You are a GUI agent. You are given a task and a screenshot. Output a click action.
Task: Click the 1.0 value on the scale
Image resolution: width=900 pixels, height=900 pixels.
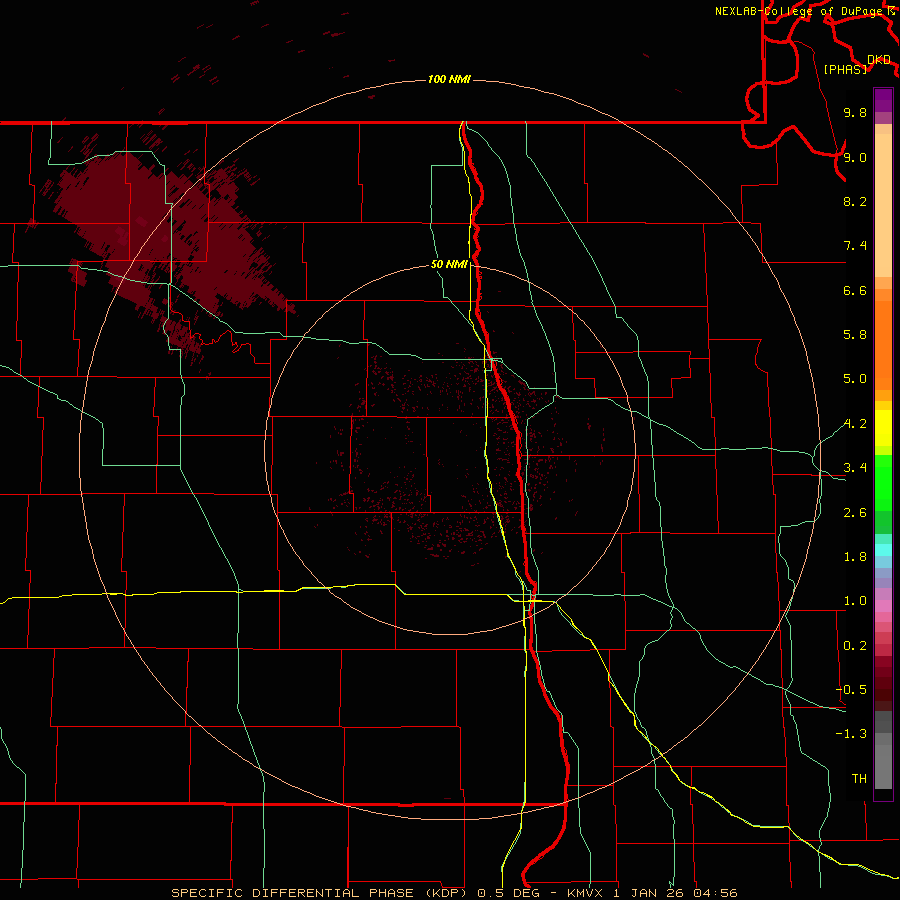(855, 602)
